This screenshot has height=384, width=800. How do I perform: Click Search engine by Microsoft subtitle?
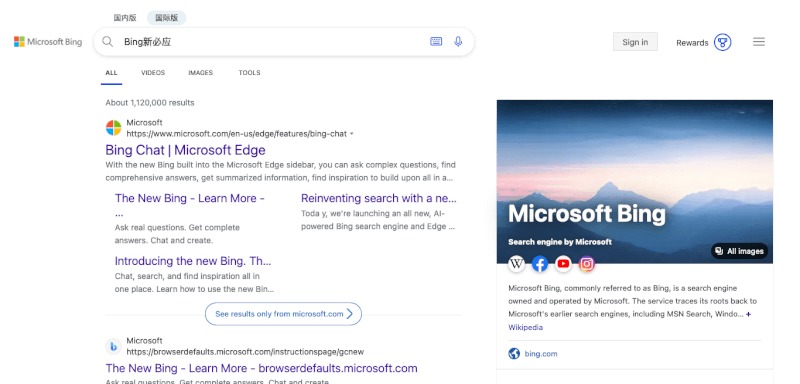(x=560, y=242)
